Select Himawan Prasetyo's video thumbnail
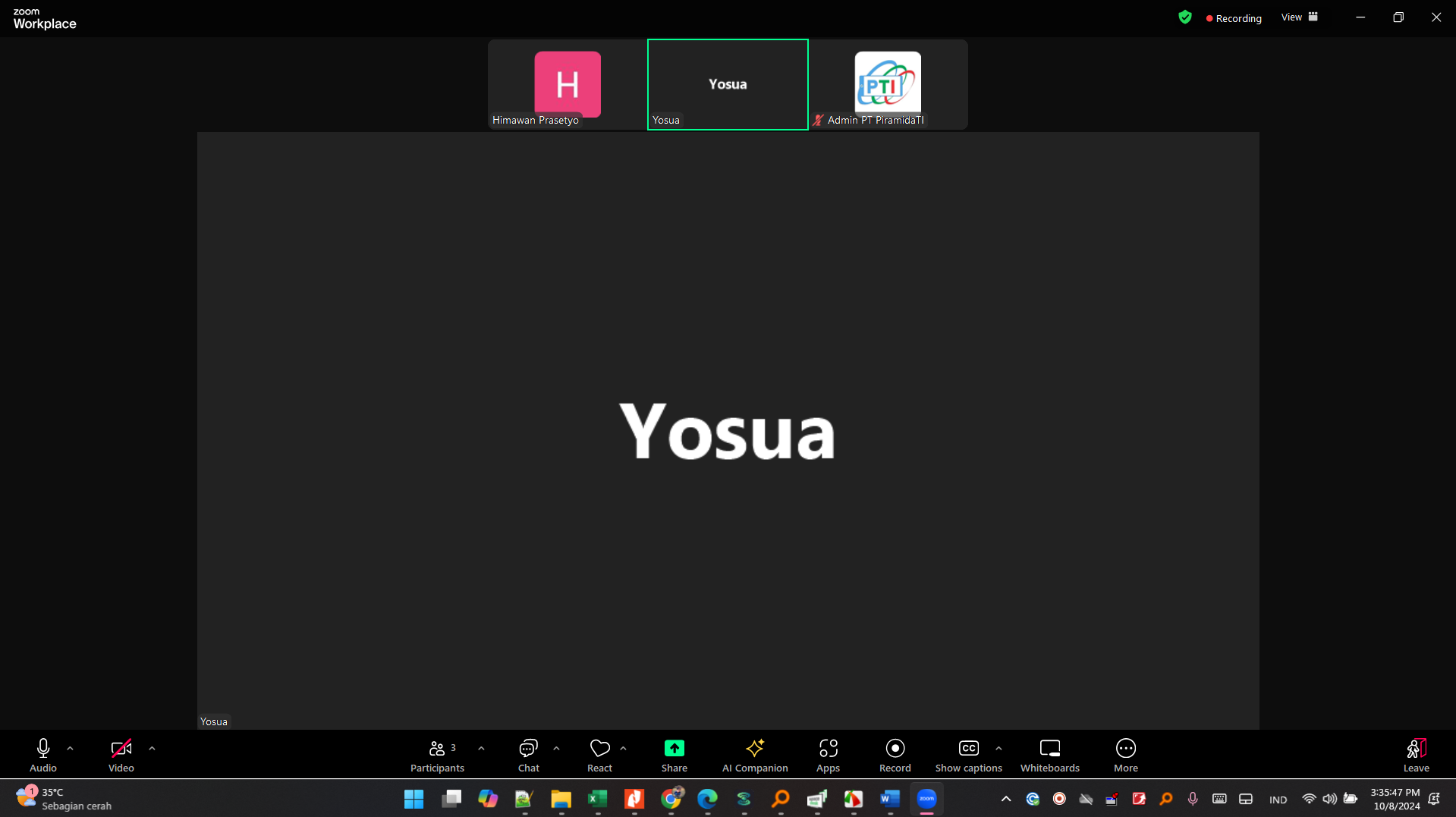 click(567, 85)
